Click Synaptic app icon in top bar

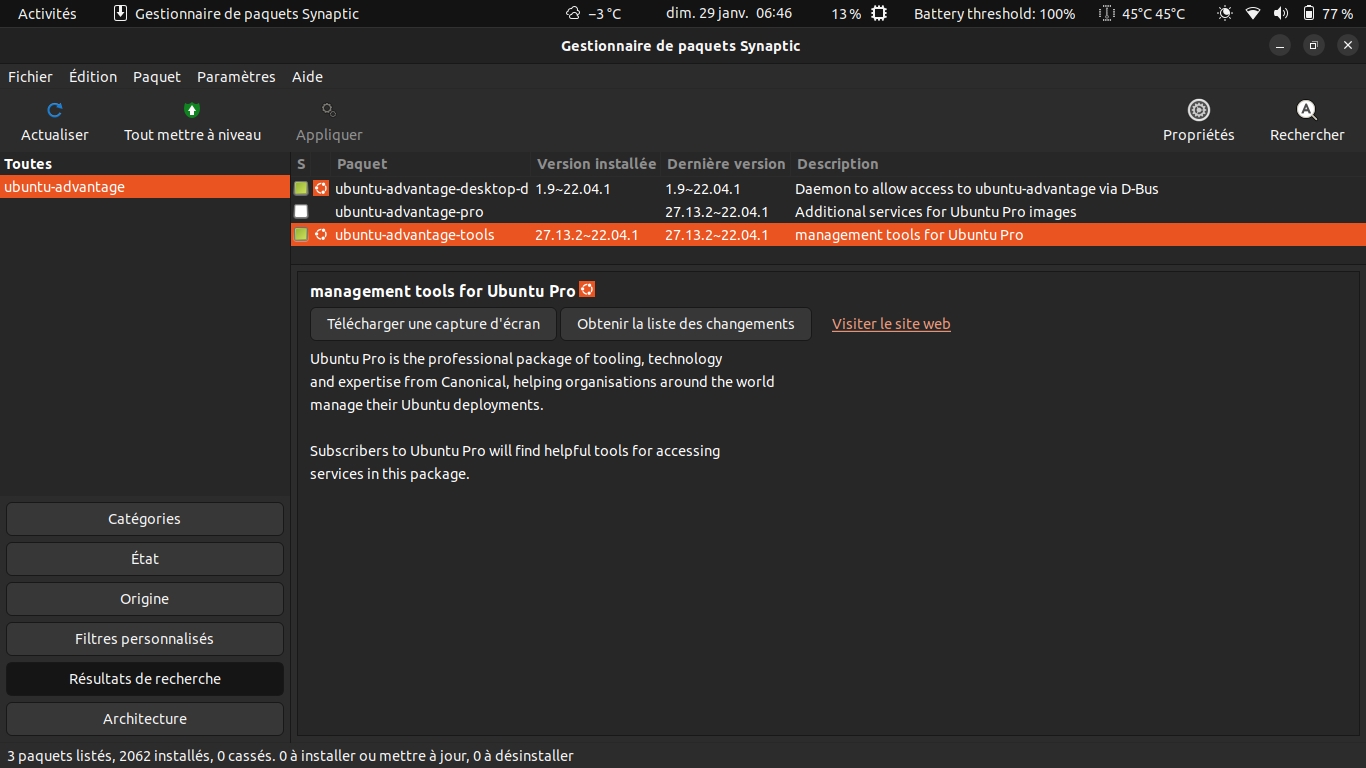120,14
